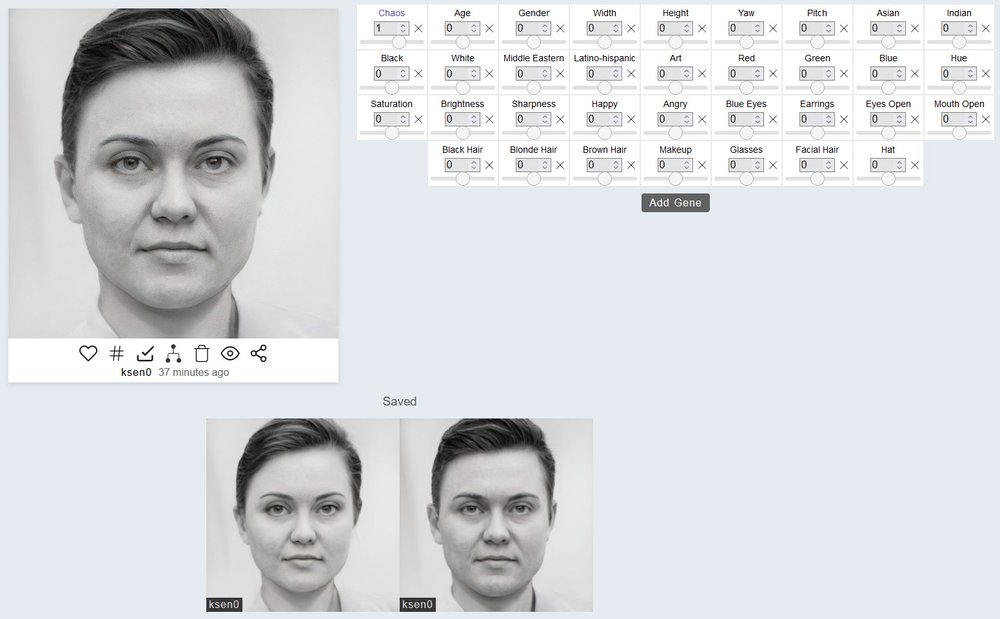
Task: Click the Black Hair spinner arrows
Action: (x=474, y=165)
